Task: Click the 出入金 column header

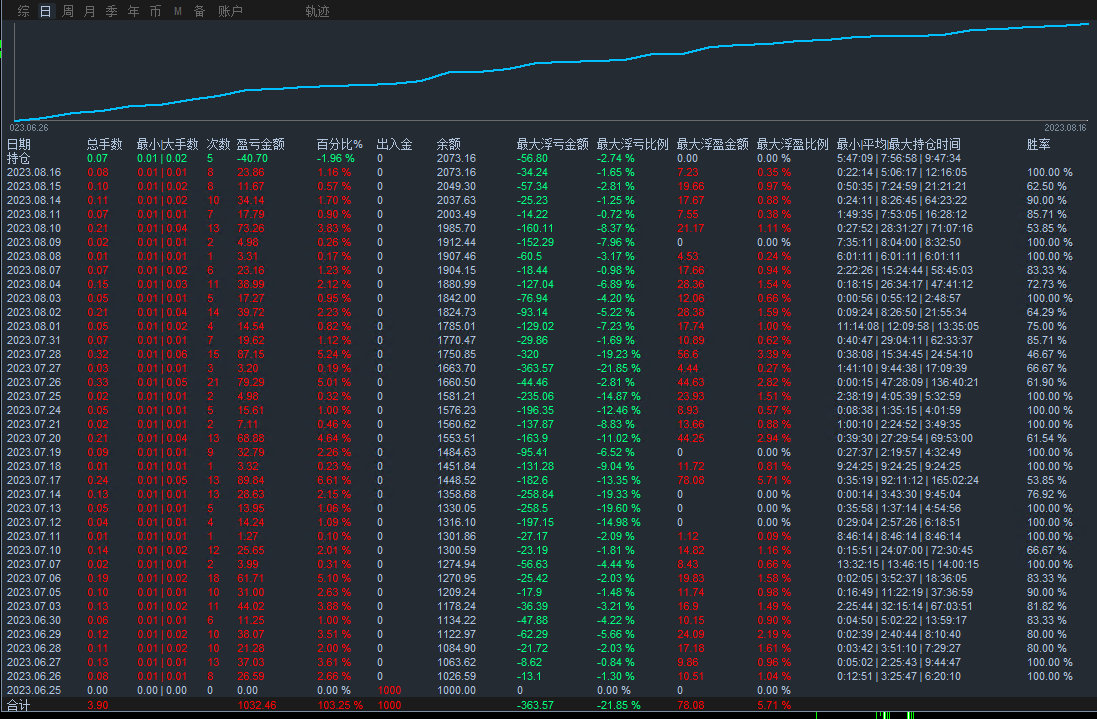Action: (x=395, y=144)
